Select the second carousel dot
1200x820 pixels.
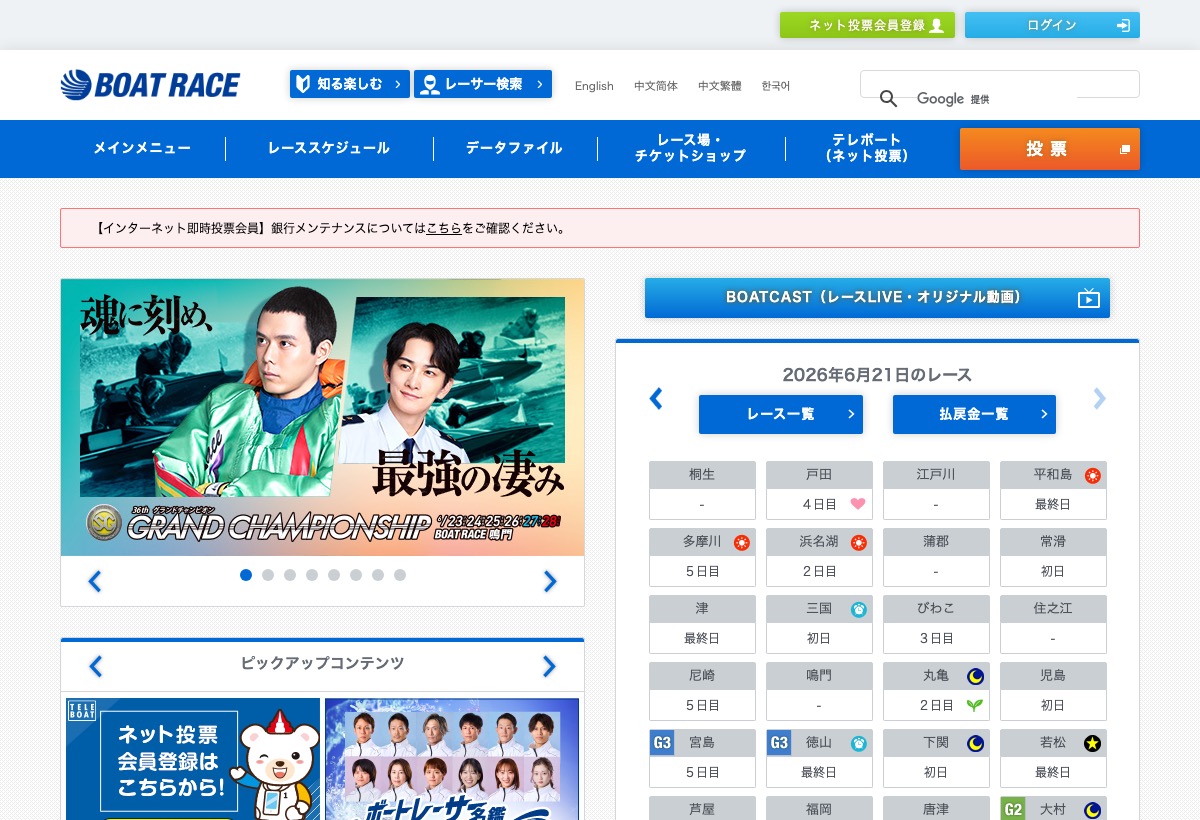click(x=268, y=575)
